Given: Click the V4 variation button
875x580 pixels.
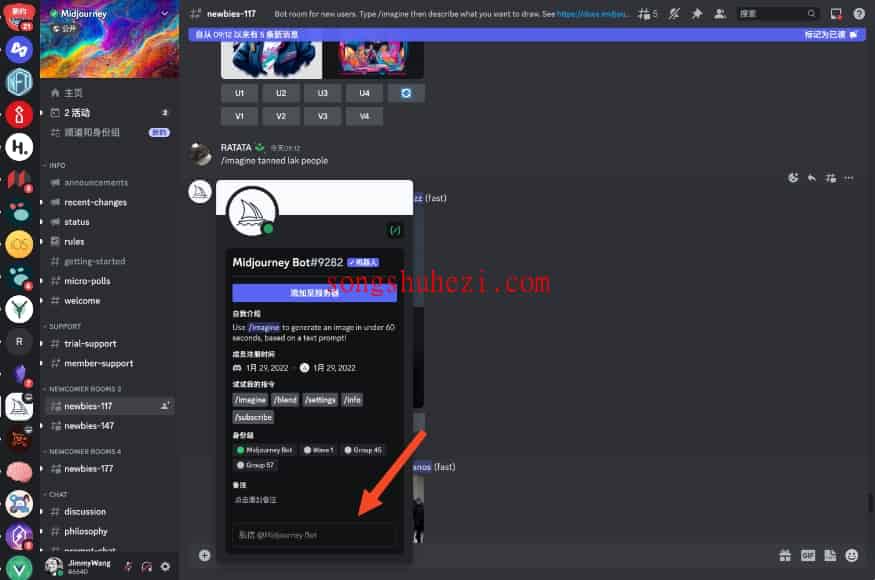Looking at the screenshot, I should point(364,116).
